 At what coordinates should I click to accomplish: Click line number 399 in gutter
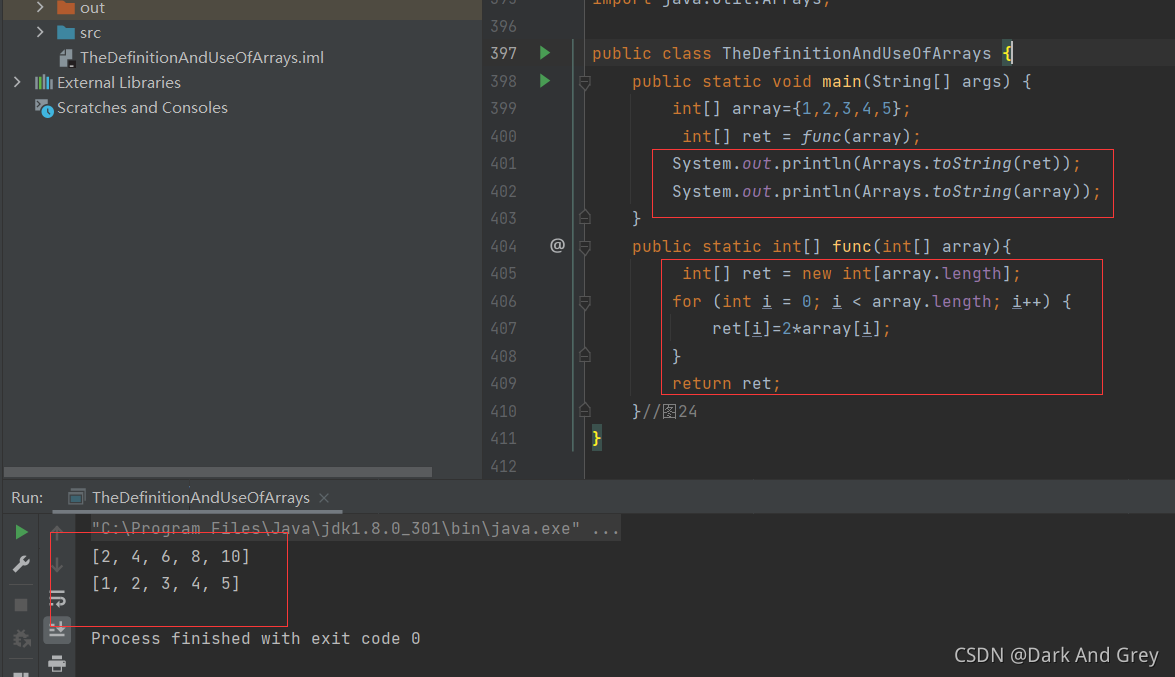[503, 108]
